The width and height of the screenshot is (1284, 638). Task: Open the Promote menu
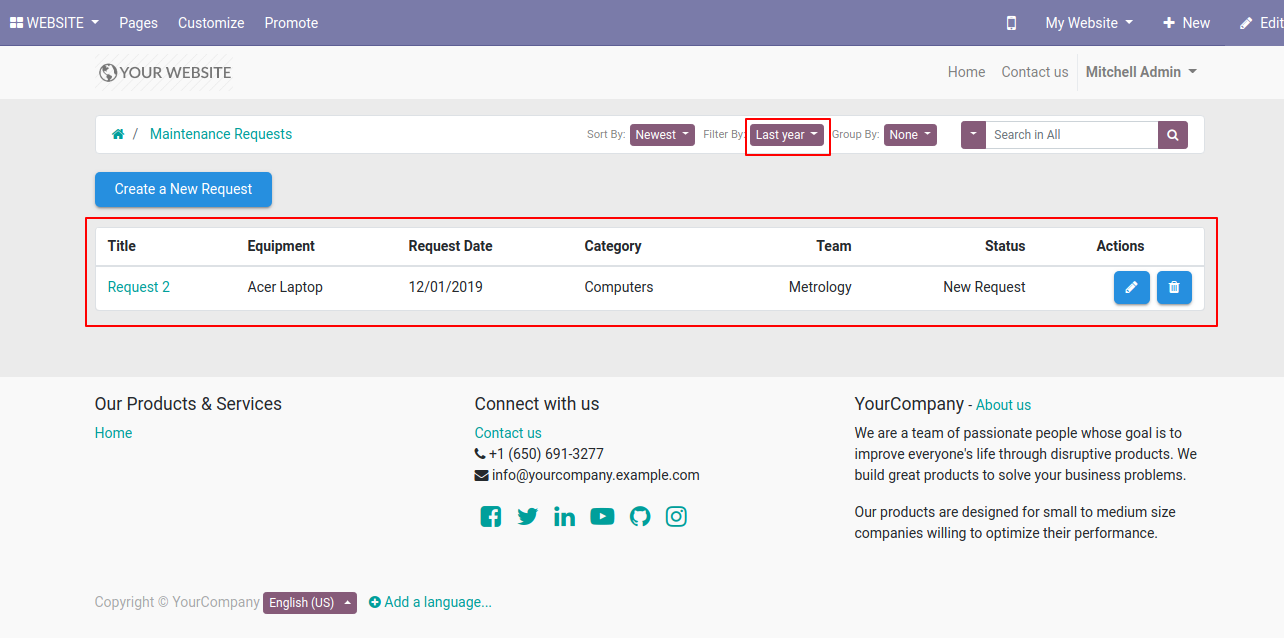coord(291,23)
